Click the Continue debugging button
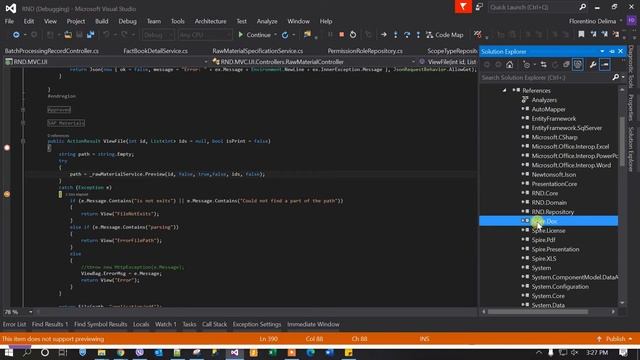Image resolution: width=640 pixels, height=360 pixels. [x=254, y=35]
